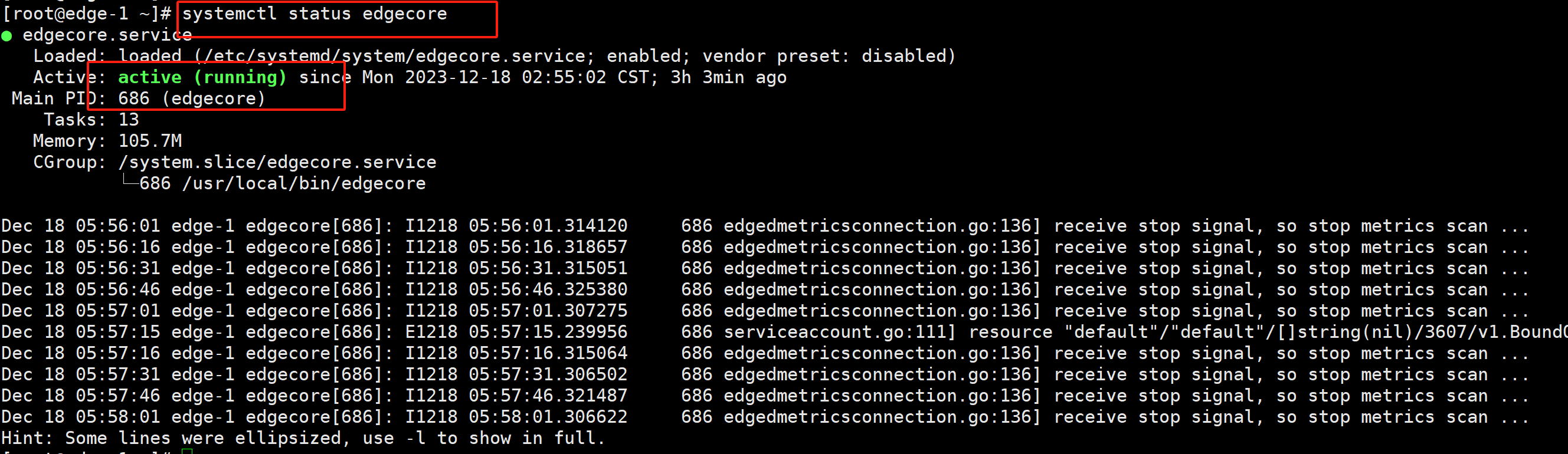Screen dimensions: 1568x454
Task: Click the typed systemctl status edgecore command
Action: (314, 14)
